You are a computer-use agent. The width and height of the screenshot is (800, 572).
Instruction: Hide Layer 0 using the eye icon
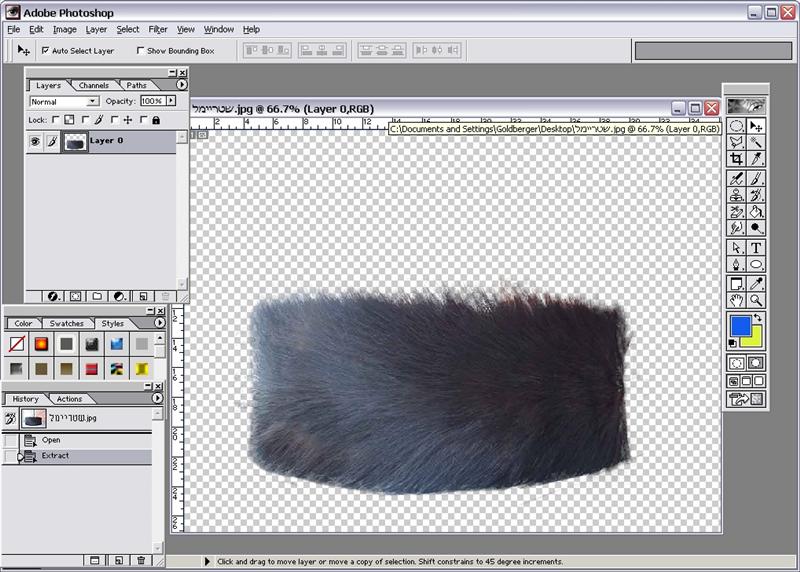click(x=35, y=142)
